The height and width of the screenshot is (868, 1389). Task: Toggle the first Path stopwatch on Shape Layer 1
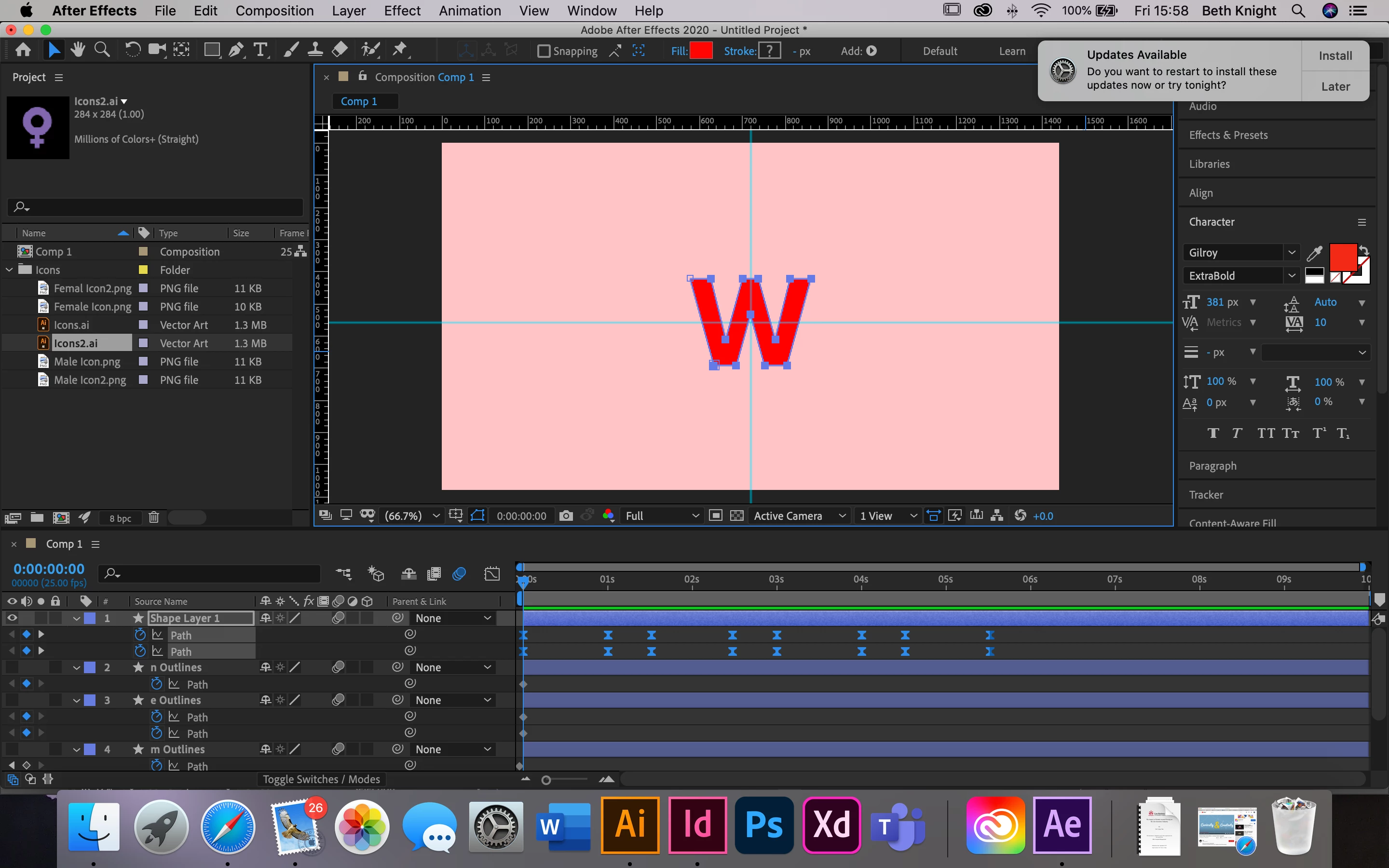[140, 634]
